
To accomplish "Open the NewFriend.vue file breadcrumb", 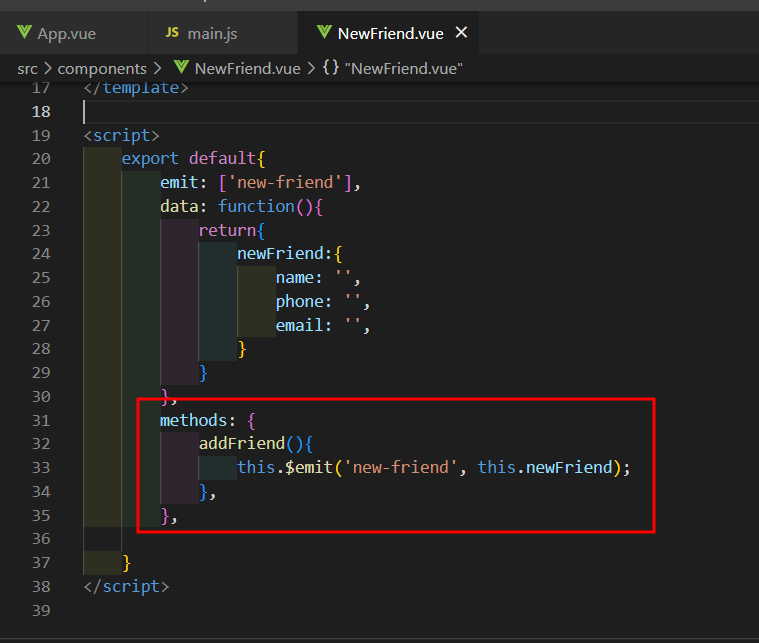I will click(x=247, y=69).
